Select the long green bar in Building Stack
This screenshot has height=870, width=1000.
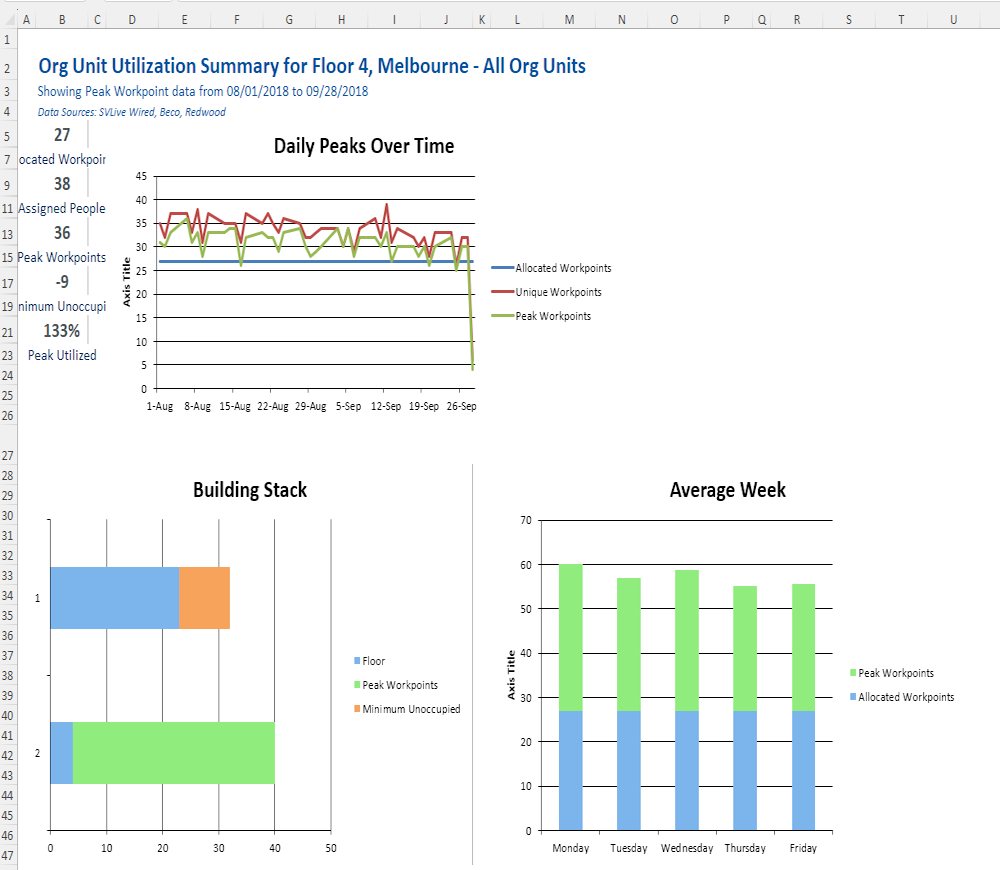(x=173, y=753)
